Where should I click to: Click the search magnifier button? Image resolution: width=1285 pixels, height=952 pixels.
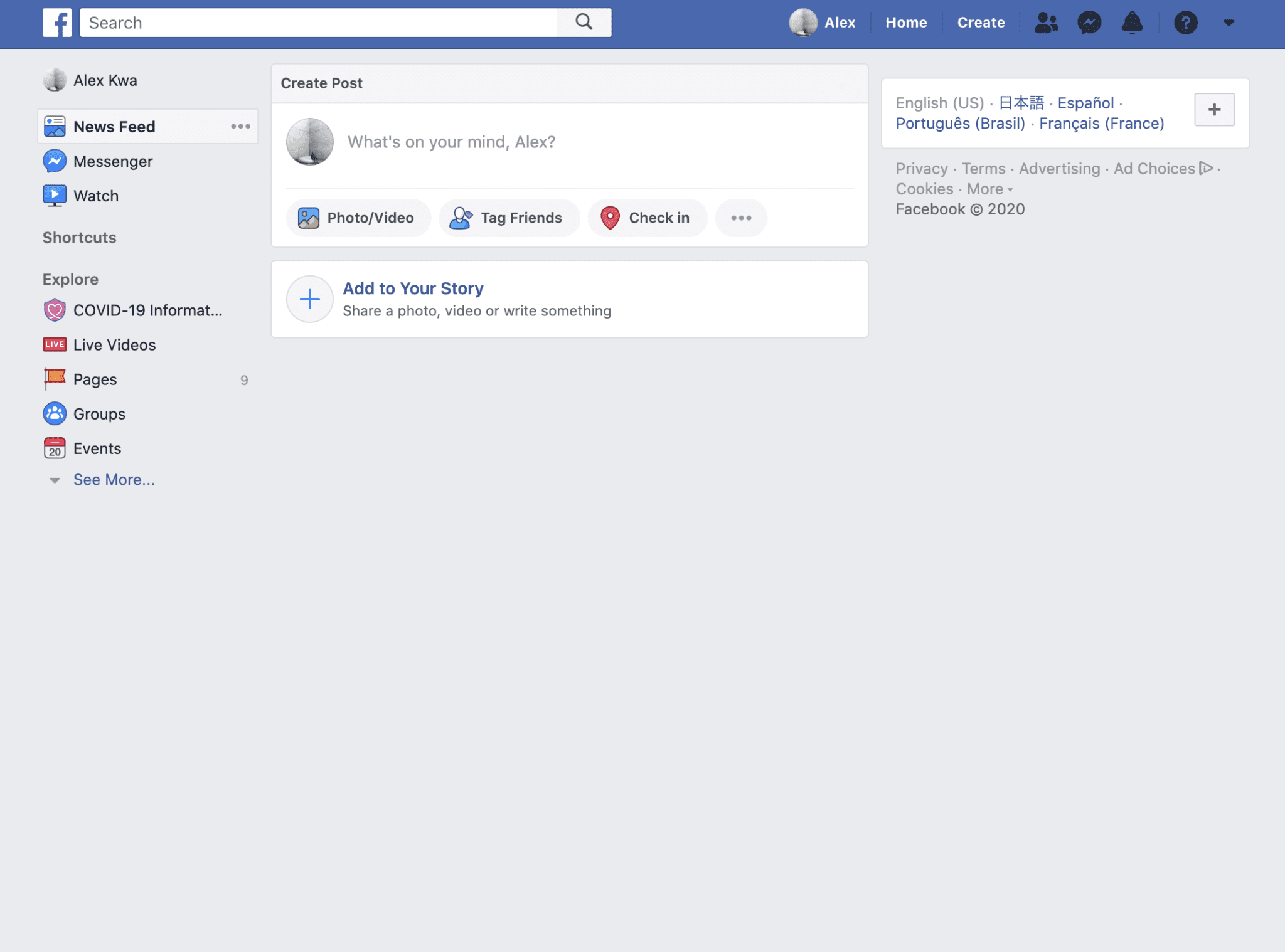(x=584, y=23)
